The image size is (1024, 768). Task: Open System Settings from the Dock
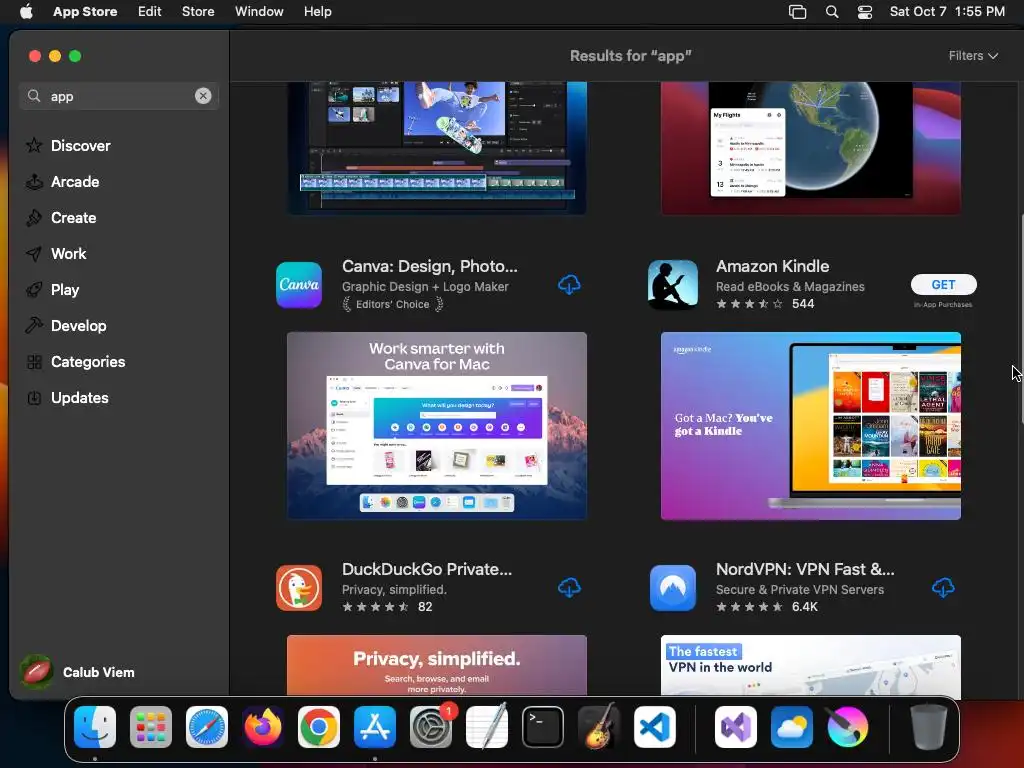[x=431, y=727]
